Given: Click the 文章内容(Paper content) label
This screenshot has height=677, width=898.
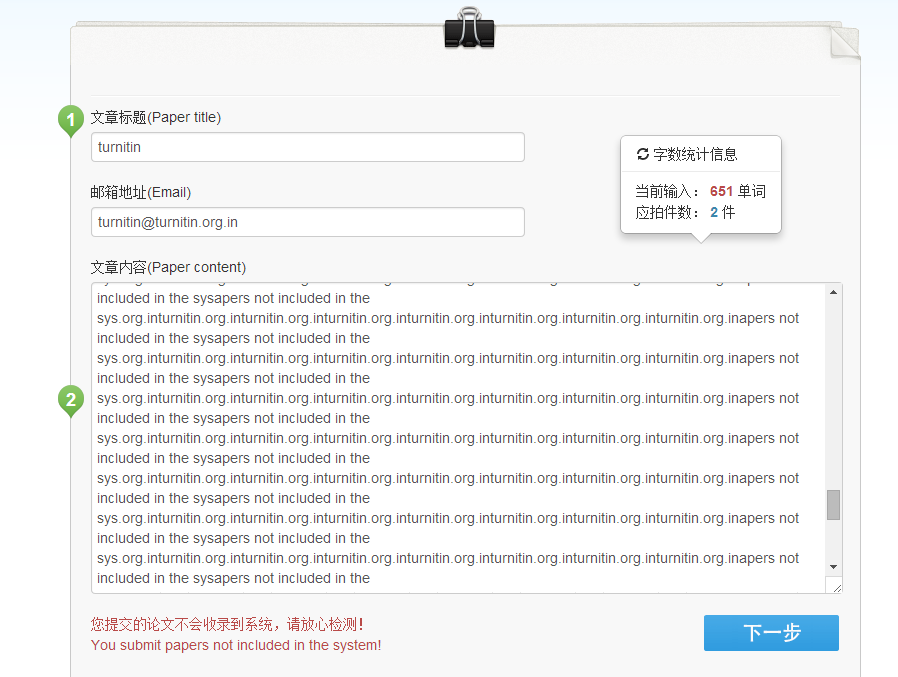Looking at the screenshot, I should click(168, 267).
